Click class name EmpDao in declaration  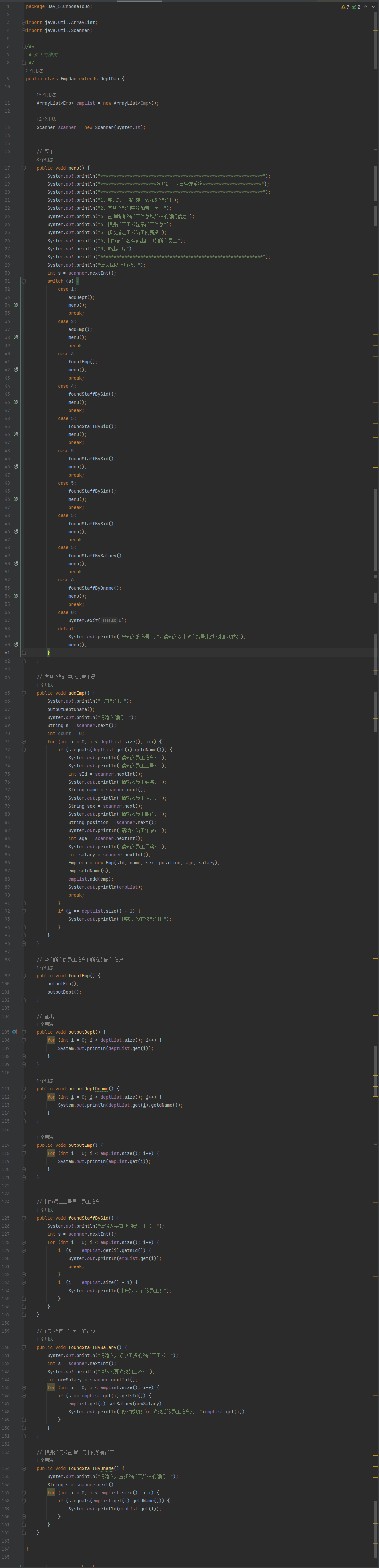tap(68, 78)
